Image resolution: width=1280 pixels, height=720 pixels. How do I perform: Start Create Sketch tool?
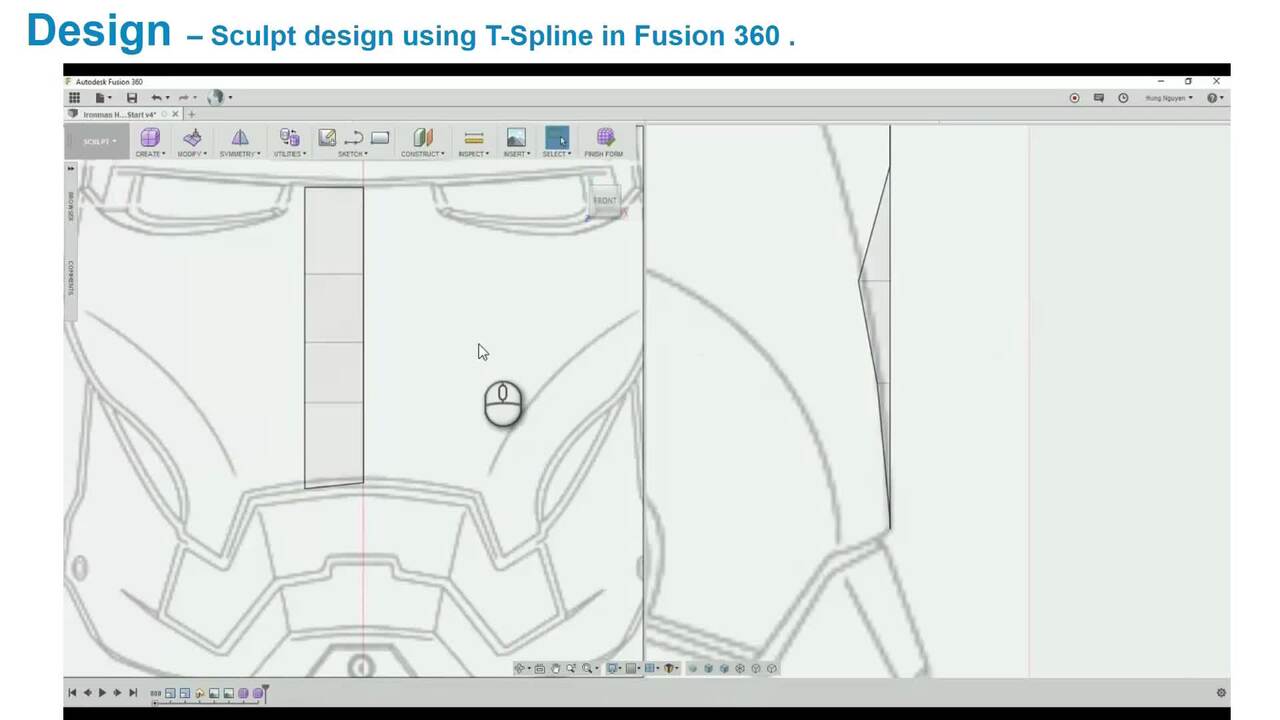click(x=327, y=137)
